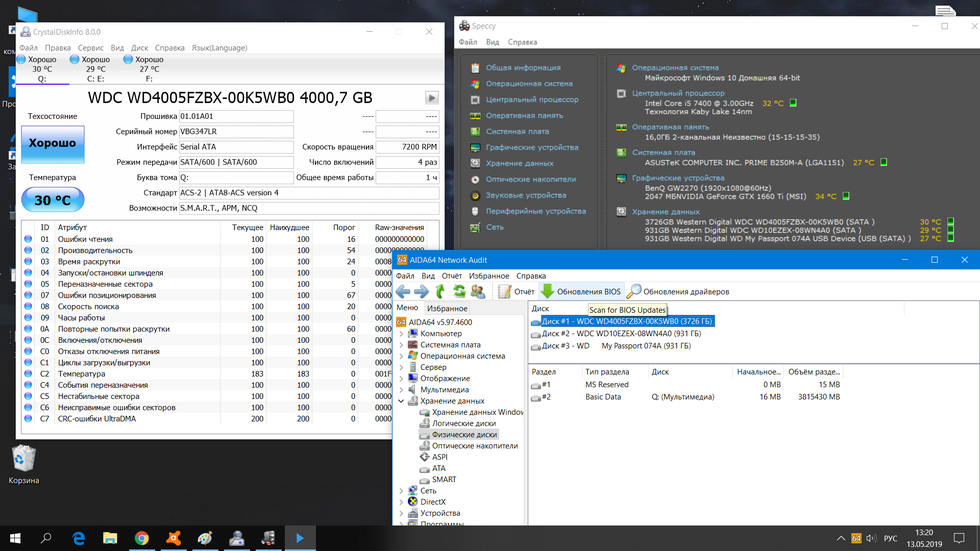Select Общая информация in Speccy sidebar
This screenshot has width=980, height=551.
[x=523, y=67]
